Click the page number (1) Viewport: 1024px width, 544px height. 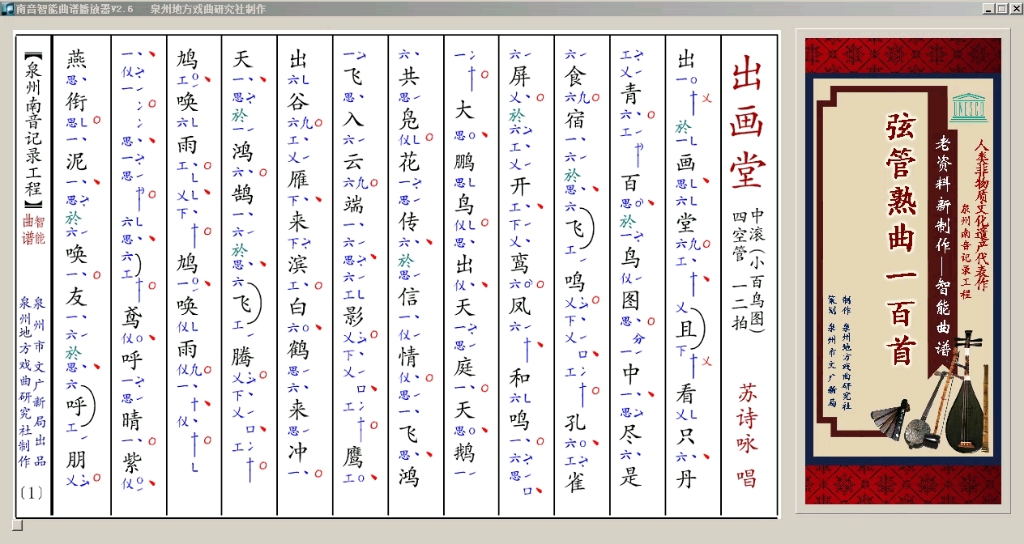pos(31,492)
